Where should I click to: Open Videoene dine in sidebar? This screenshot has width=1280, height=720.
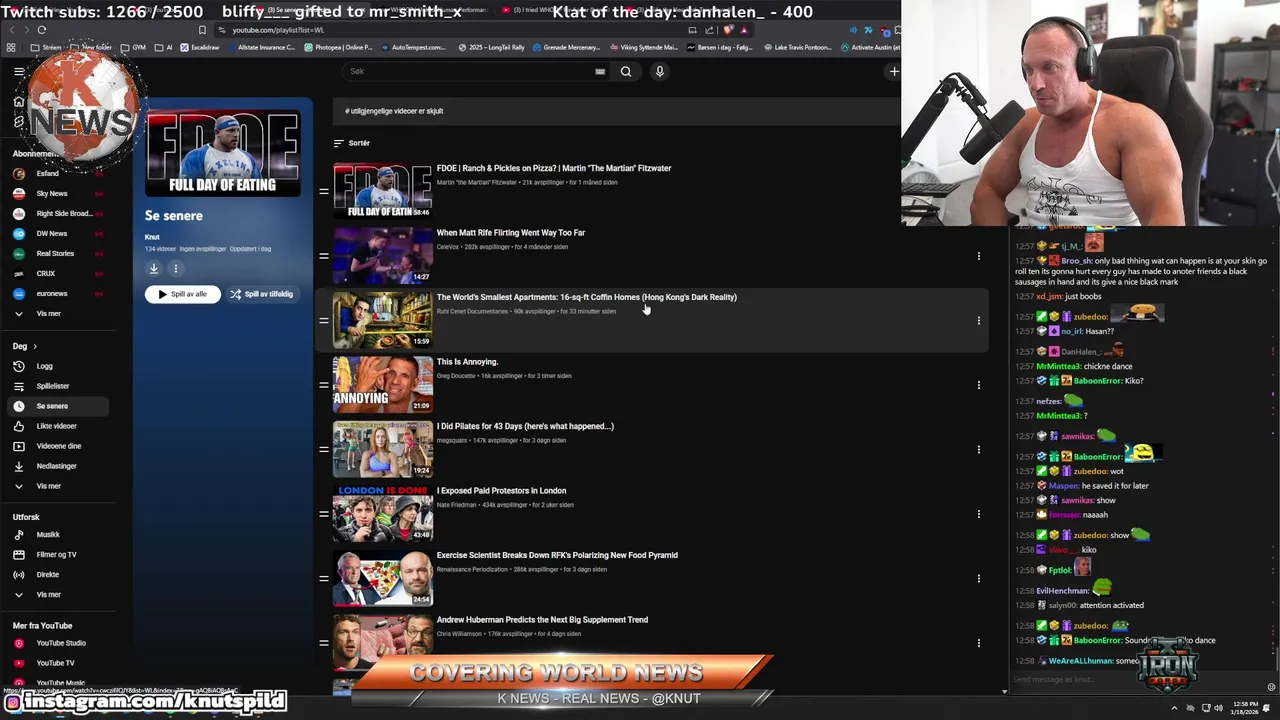coord(59,446)
